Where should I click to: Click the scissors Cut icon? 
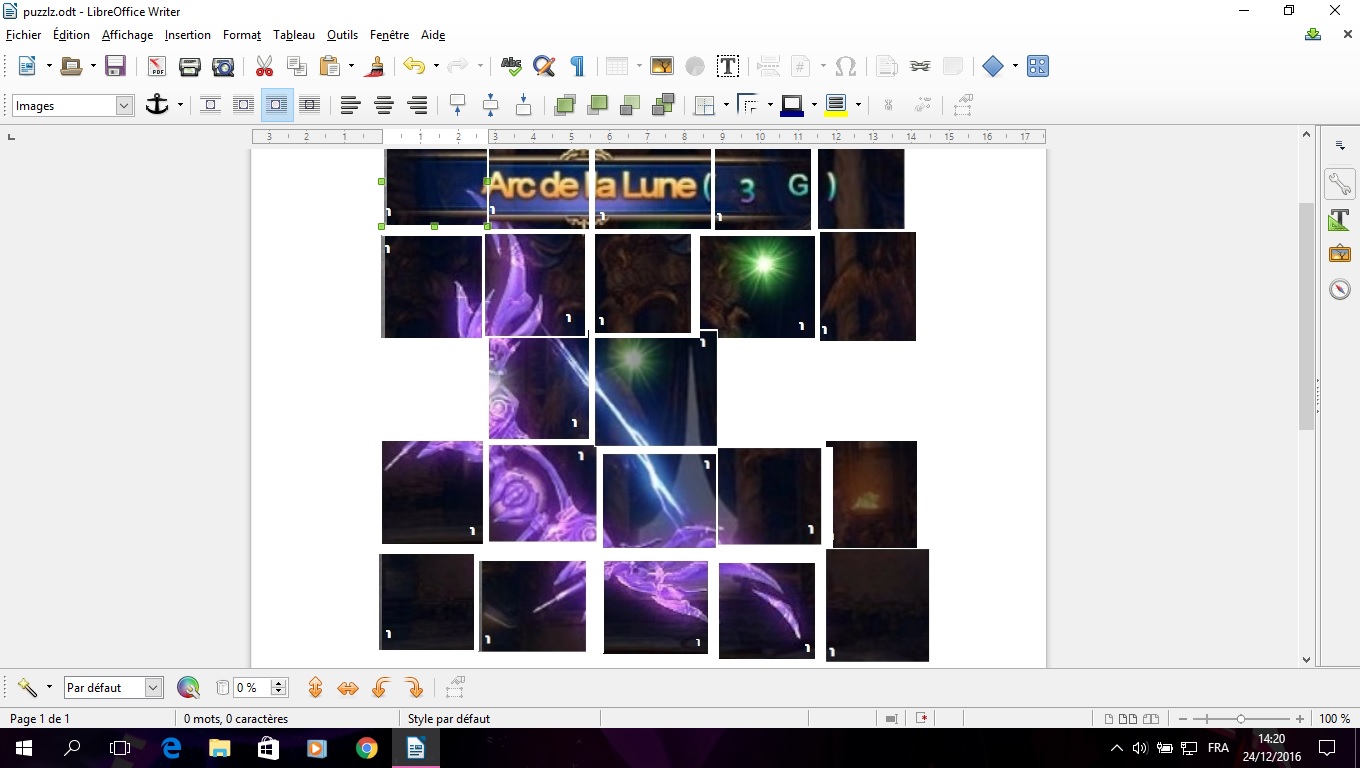click(264, 67)
